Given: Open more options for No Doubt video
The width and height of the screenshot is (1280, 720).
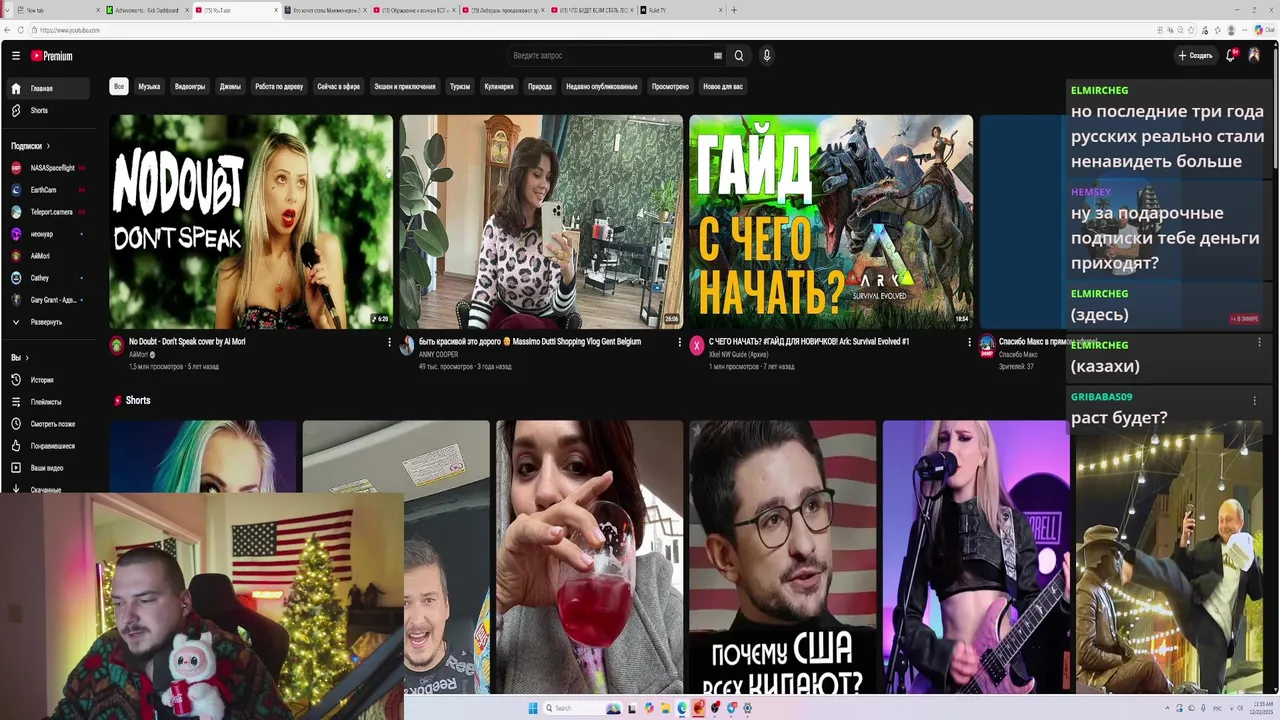Looking at the screenshot, I should click(x=389, y=342).
